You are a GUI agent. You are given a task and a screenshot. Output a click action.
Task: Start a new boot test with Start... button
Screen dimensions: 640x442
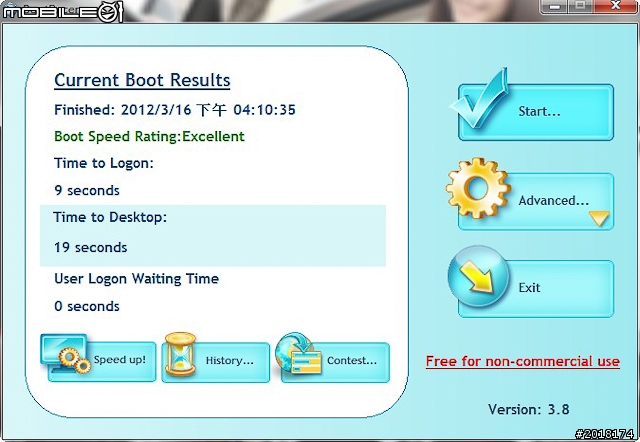(536, 112)
